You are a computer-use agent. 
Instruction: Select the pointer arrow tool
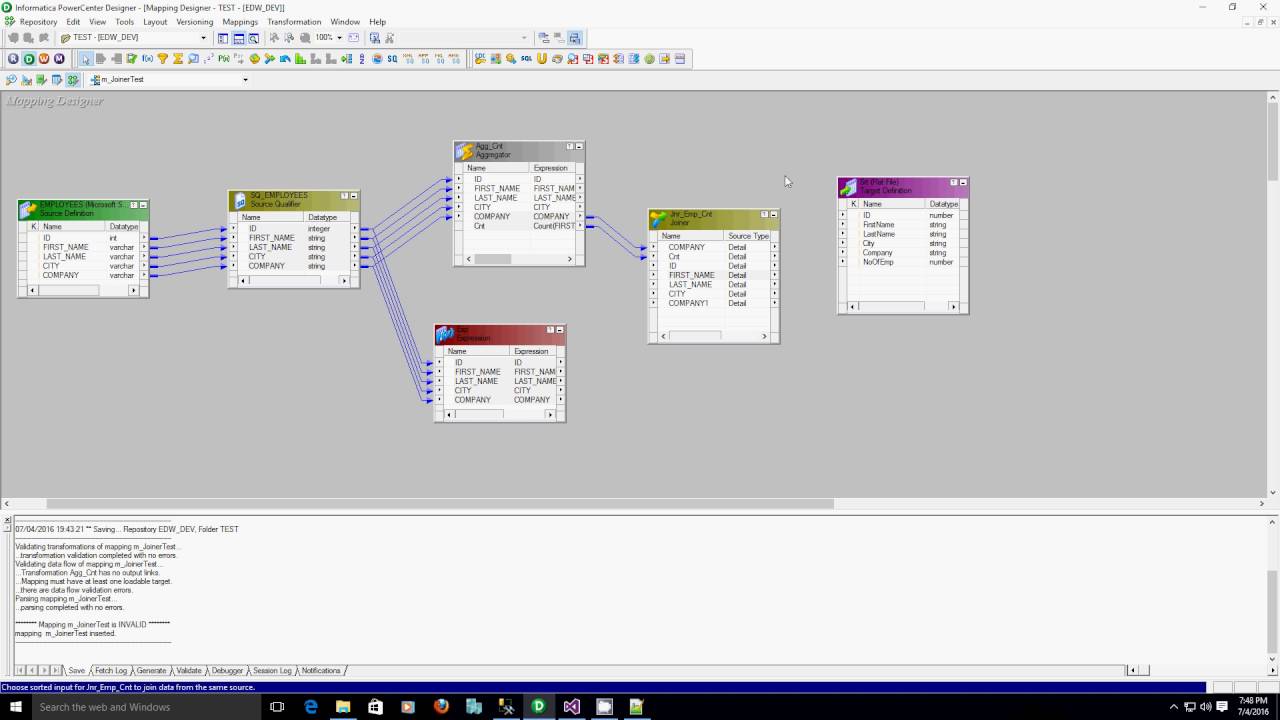[86, 59]
